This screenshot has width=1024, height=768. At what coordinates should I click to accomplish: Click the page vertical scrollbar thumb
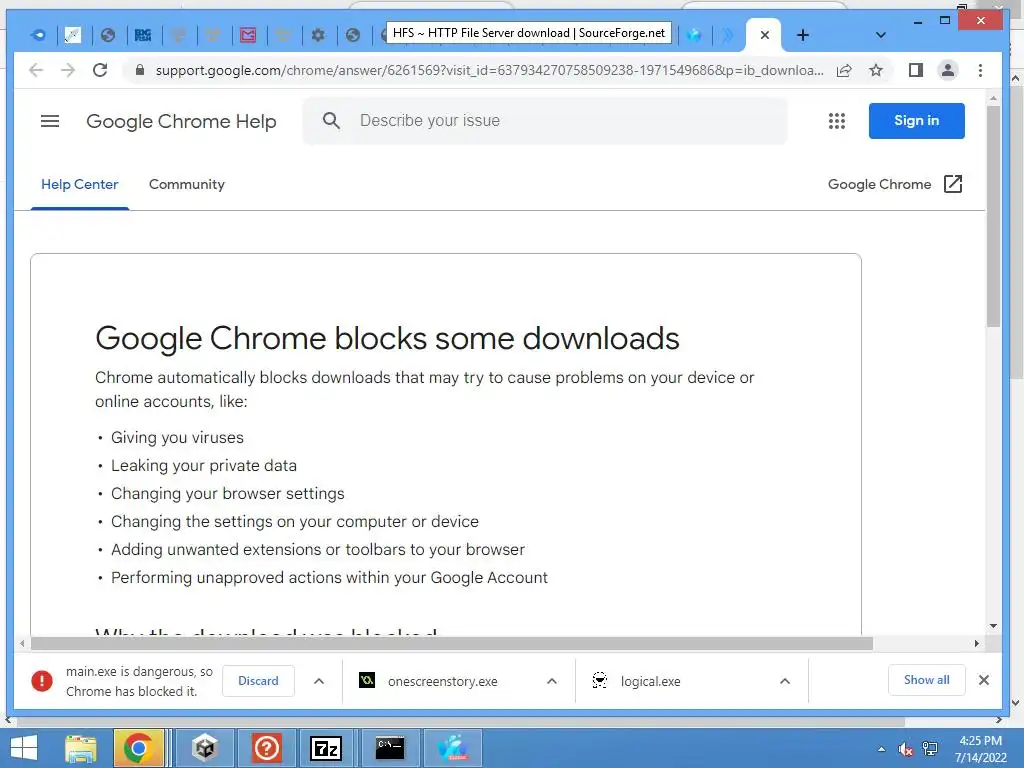point(993,216)
